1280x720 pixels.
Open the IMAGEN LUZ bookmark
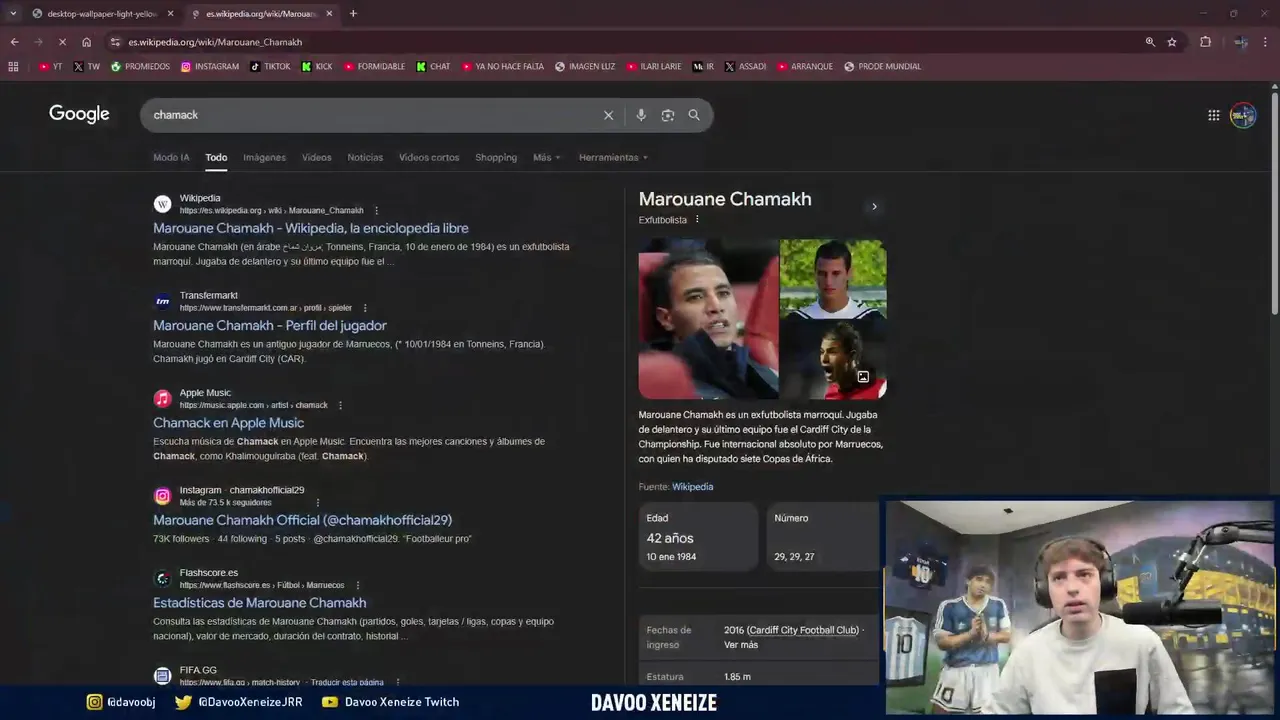click(585, 67)
